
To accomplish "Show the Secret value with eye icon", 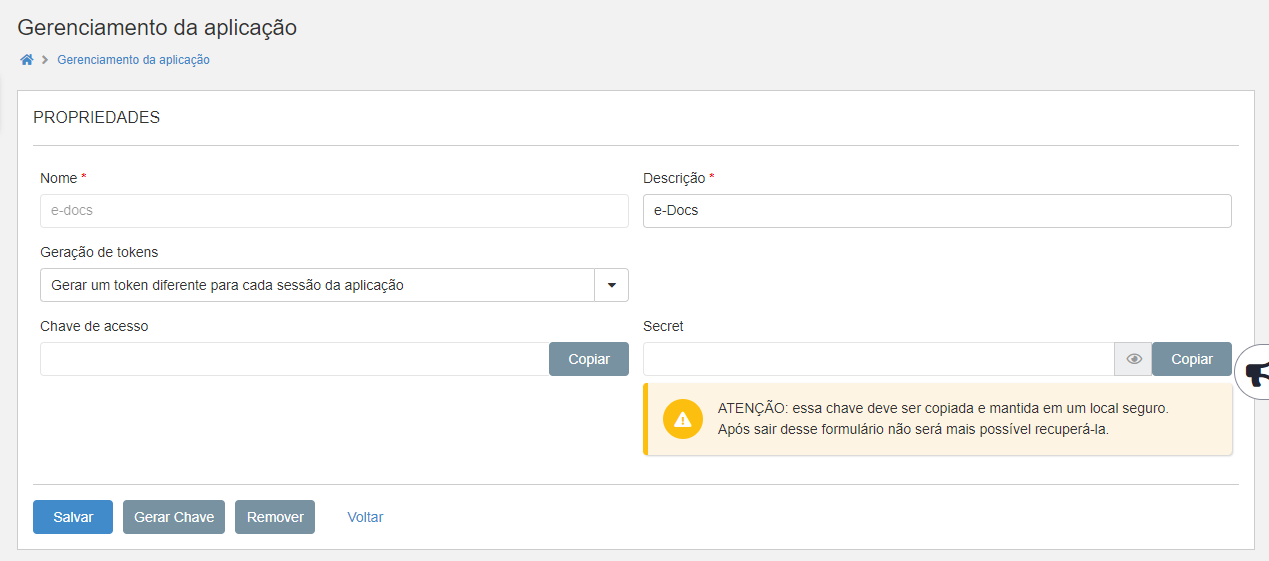I will pyautogui.click(x=1133, y=359).
